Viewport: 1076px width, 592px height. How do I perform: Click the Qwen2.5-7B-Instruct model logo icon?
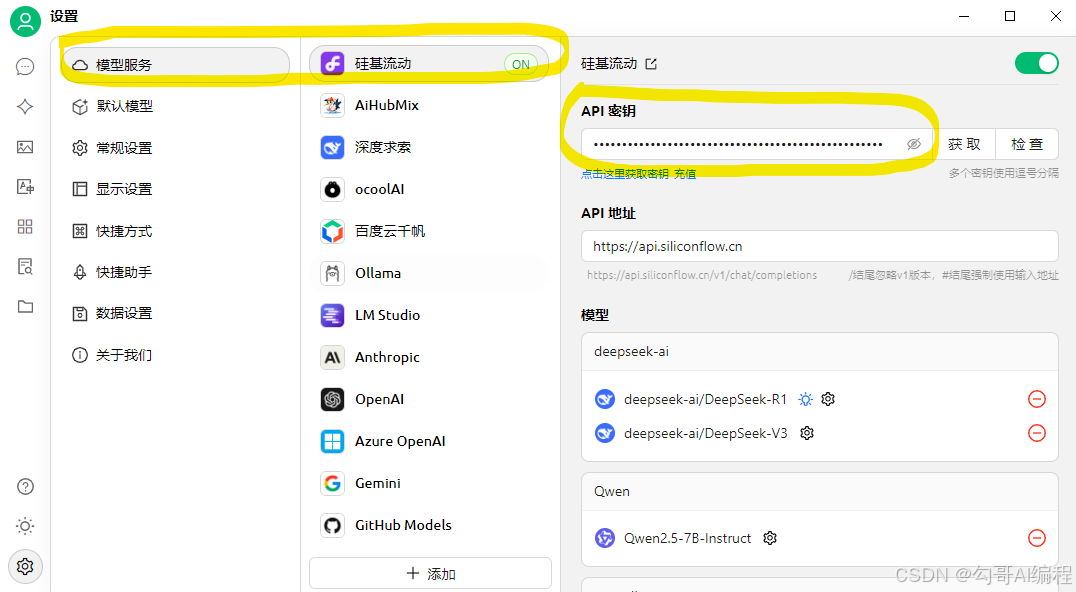coord(605,538)
